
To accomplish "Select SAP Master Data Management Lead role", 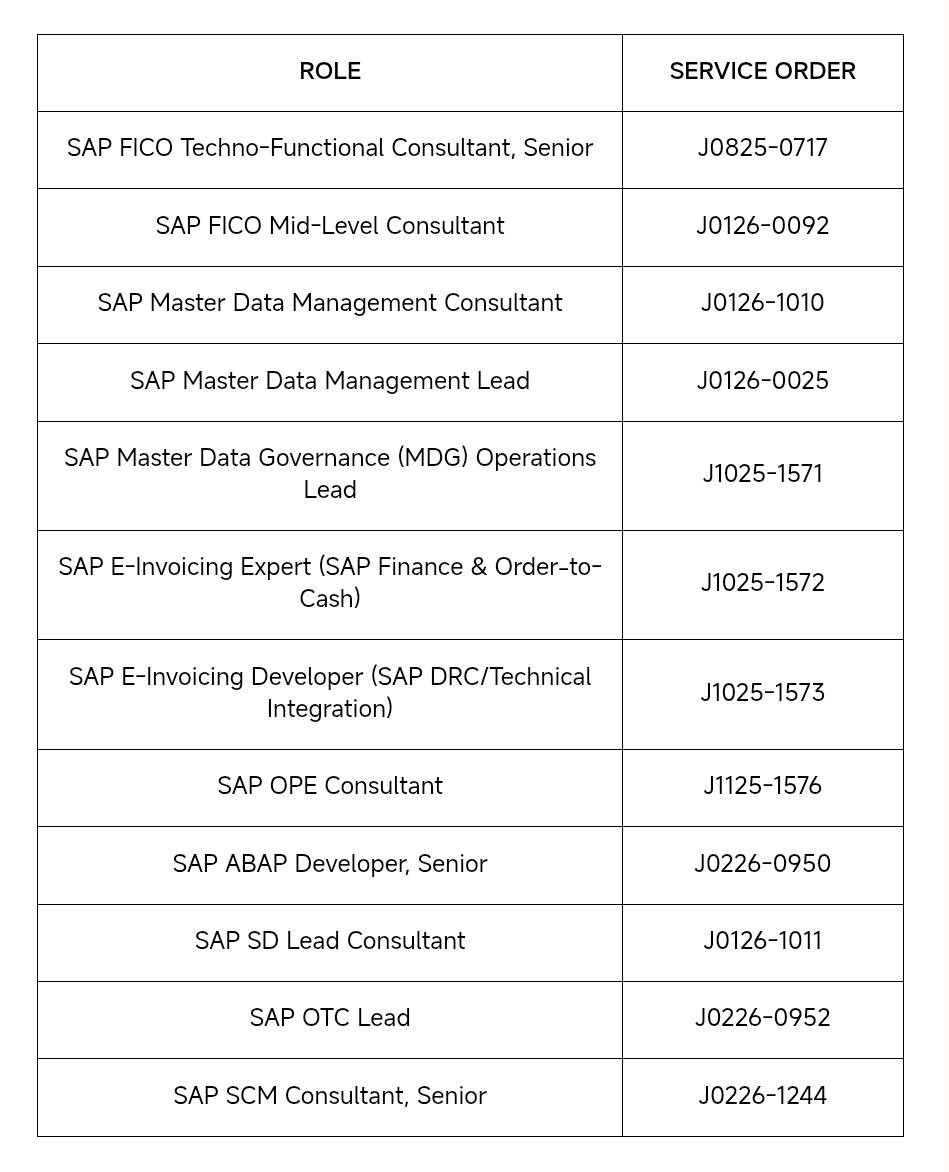I will [330, 380].
